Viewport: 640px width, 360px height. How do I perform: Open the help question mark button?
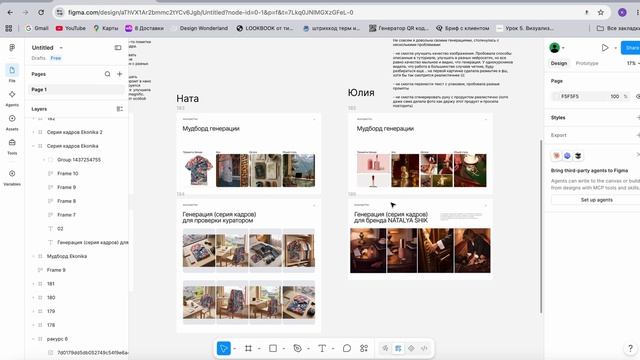[630, 348]
